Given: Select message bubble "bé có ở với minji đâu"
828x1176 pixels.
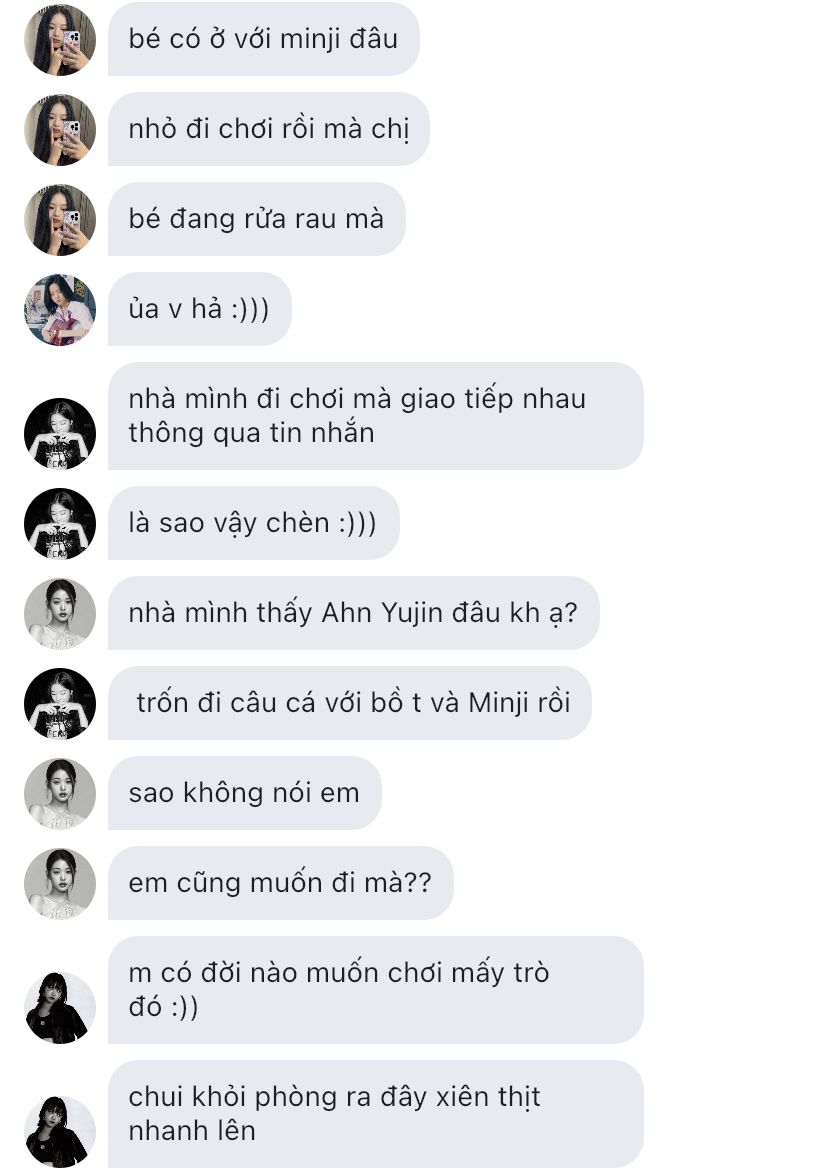Looking at the screenshot, I should tap(263, 39).
